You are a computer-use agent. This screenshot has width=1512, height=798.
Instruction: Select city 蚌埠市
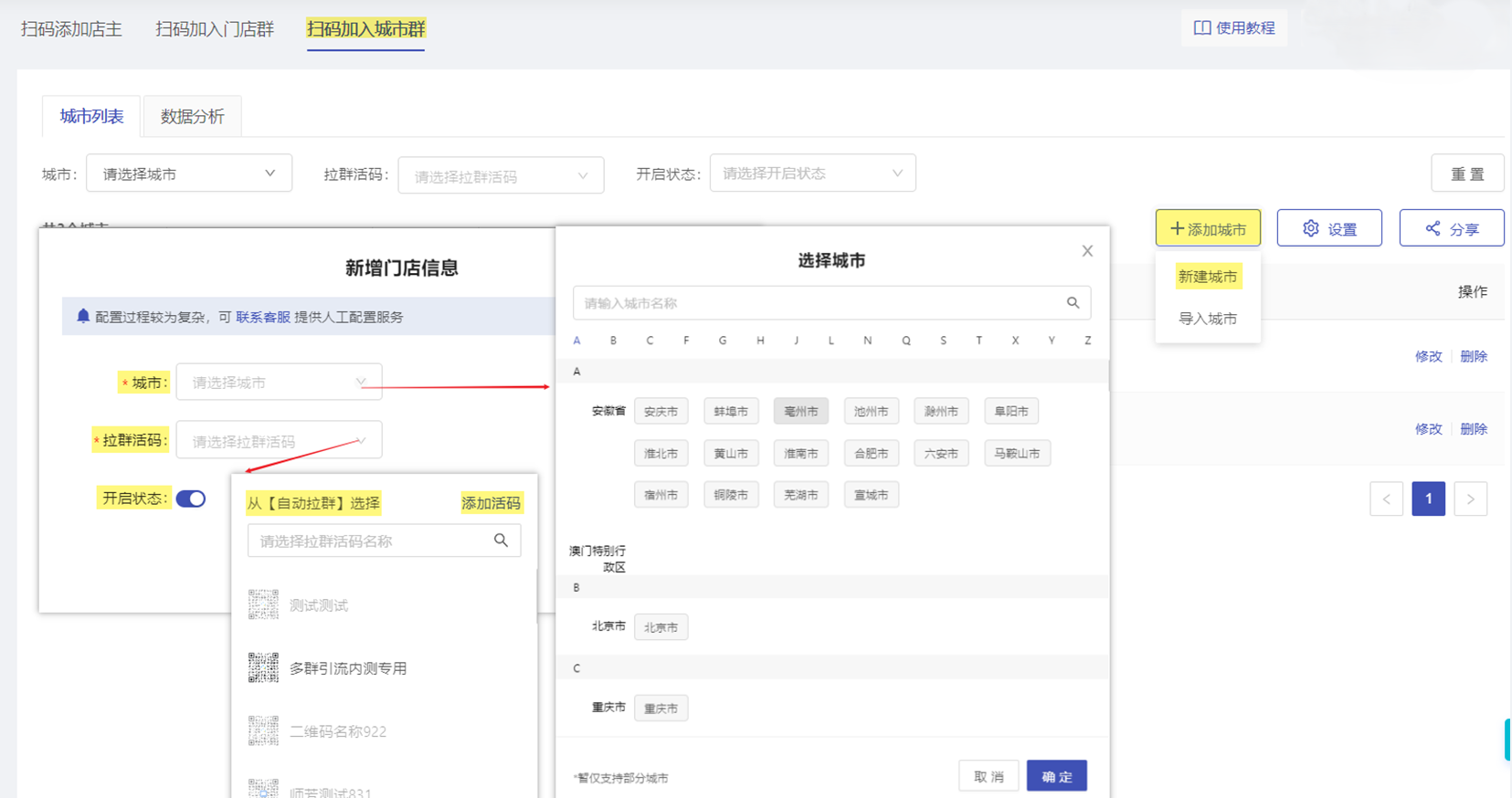tap(731, 411)
